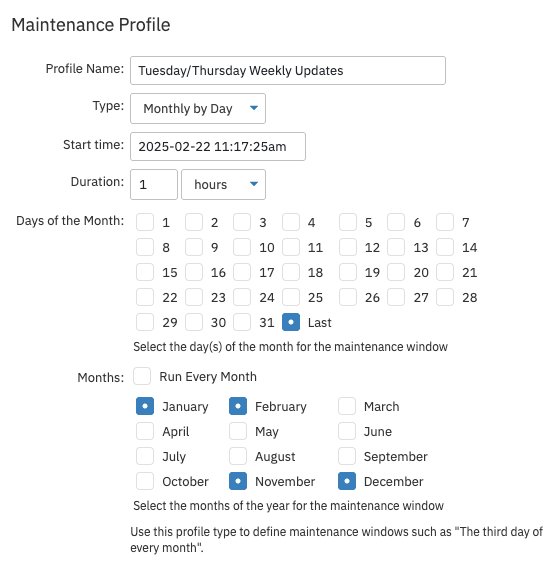Check day 28 of the month
560x562 pixels.
445,297
